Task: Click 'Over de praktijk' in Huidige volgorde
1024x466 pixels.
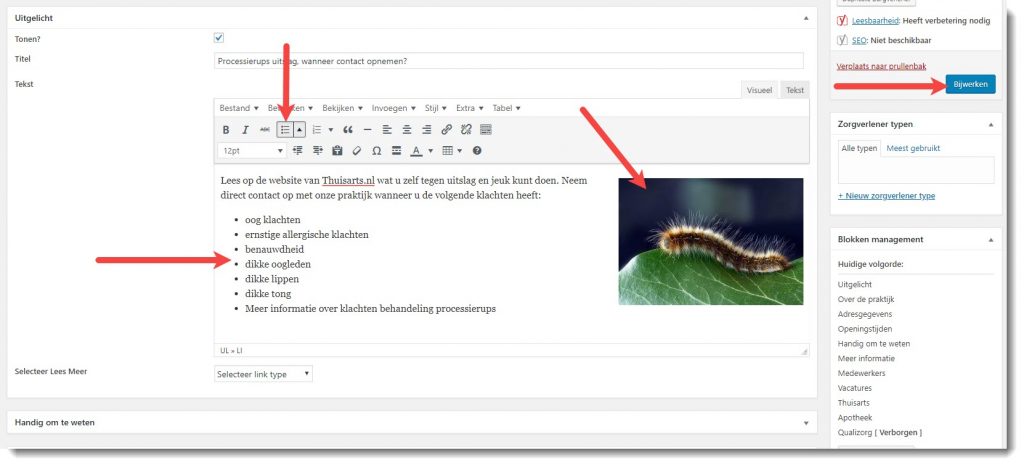Action: [866, 300]
